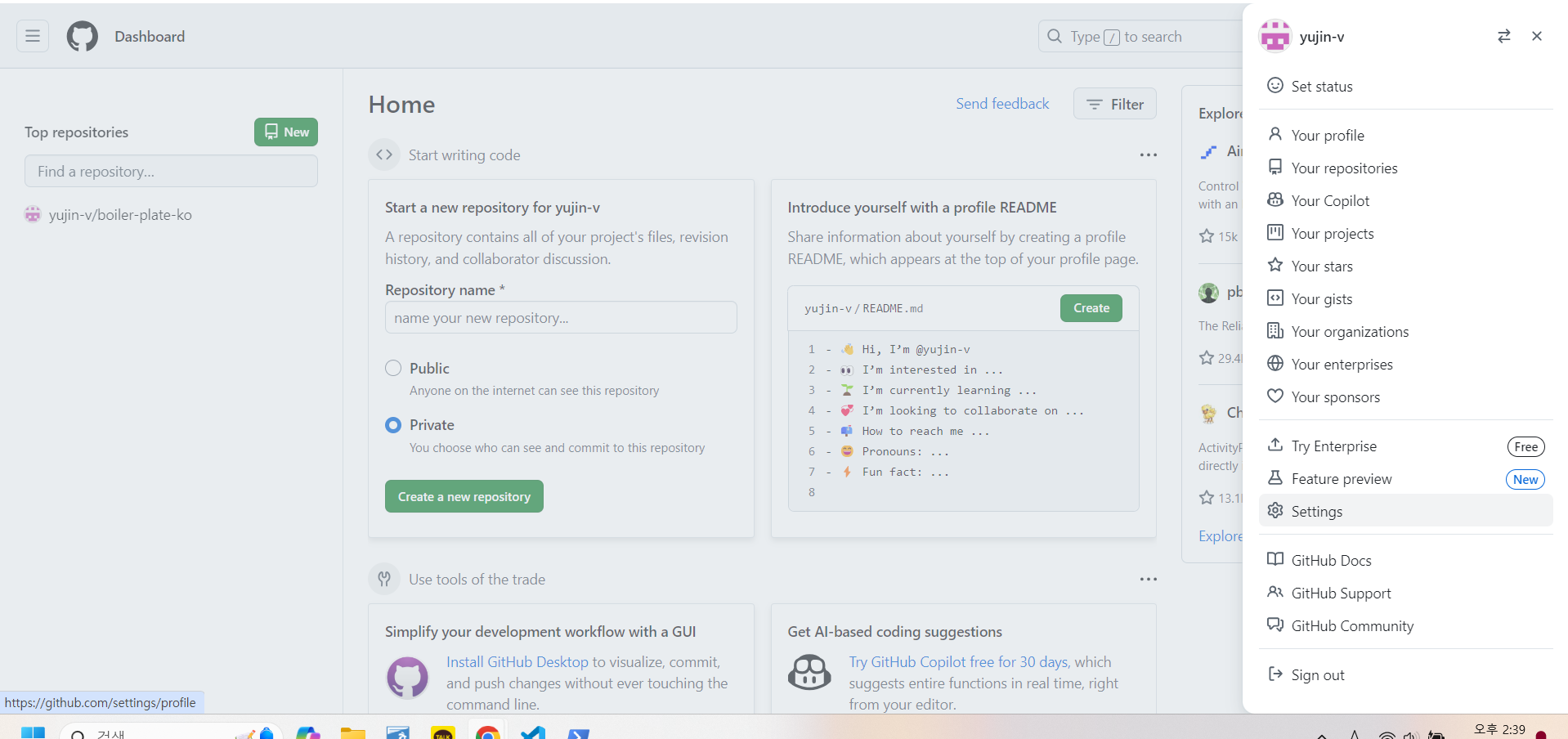The height and width of the screenshot is (739, 1568).
Task: Open Visual Studio Code from taskbar
Action: 533,732
